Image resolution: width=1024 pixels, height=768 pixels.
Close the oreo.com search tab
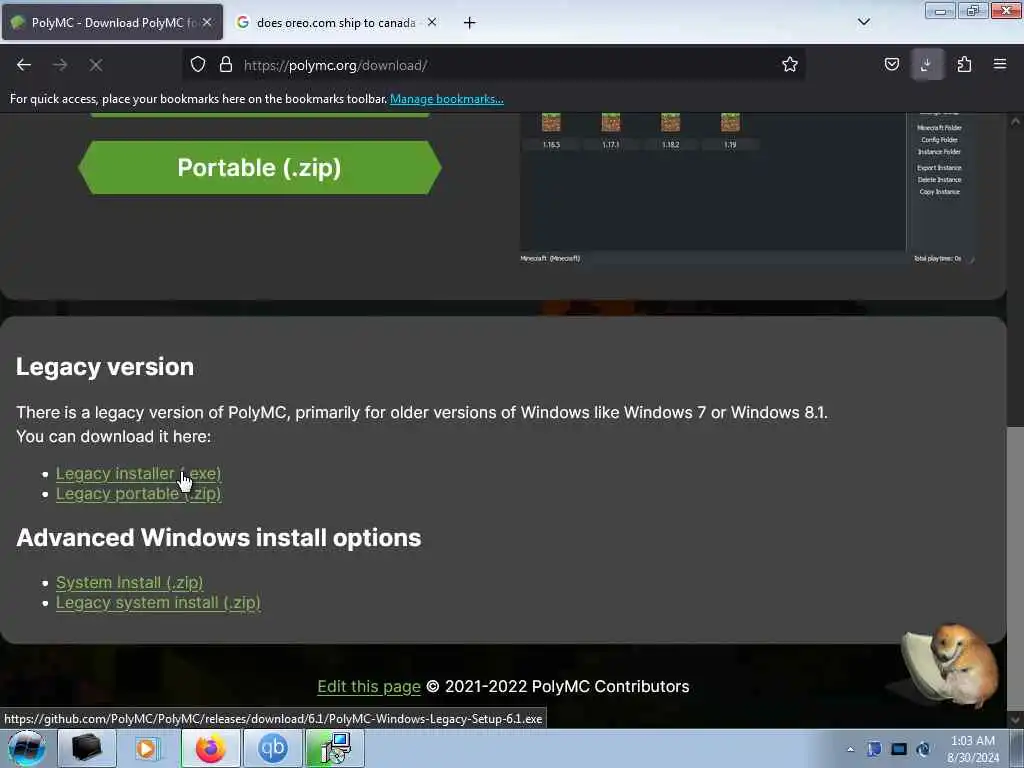tap(432, 22)
